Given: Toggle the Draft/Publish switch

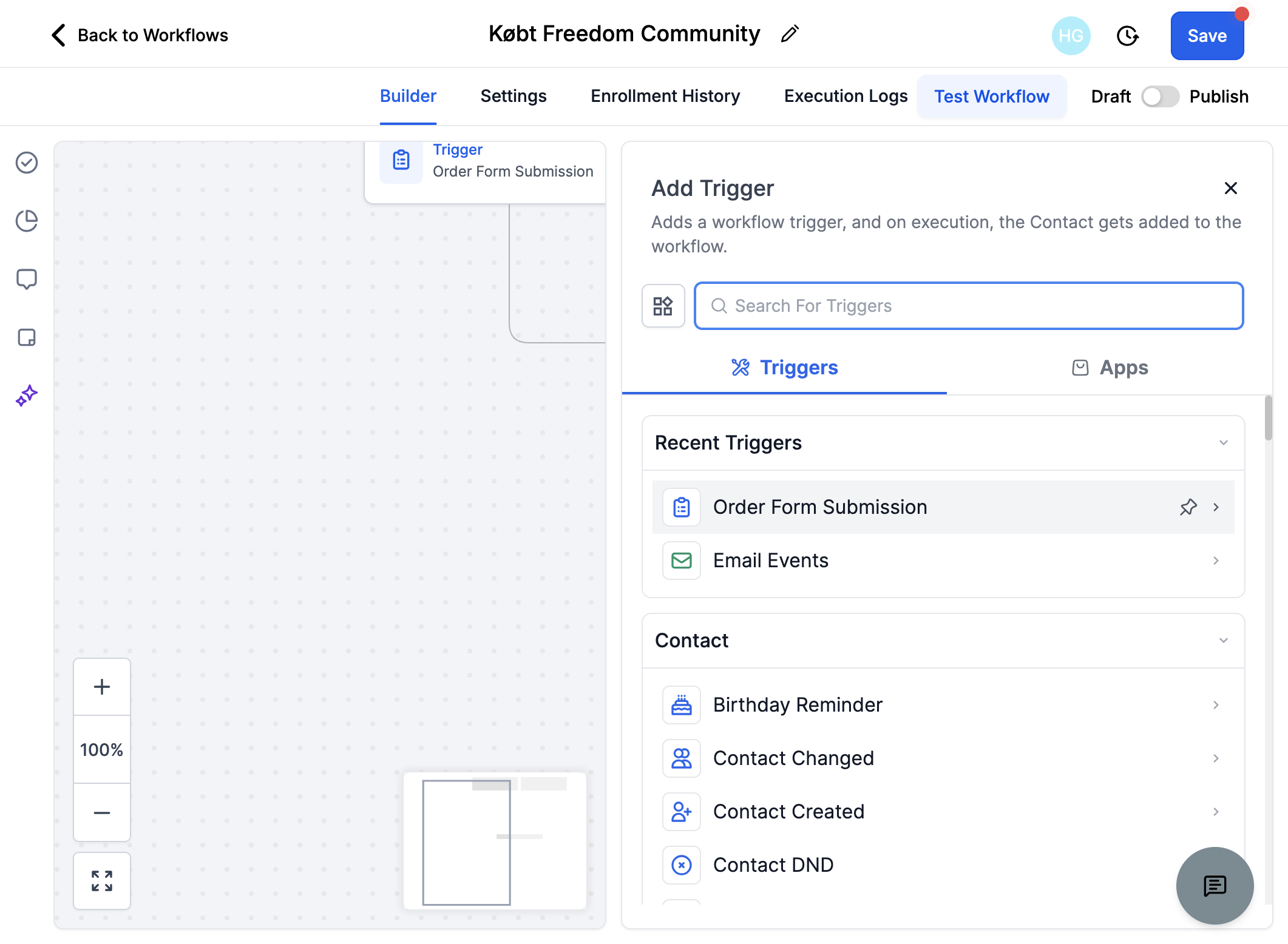Looking at the screenshot, I should click(x=1160, y=96).
